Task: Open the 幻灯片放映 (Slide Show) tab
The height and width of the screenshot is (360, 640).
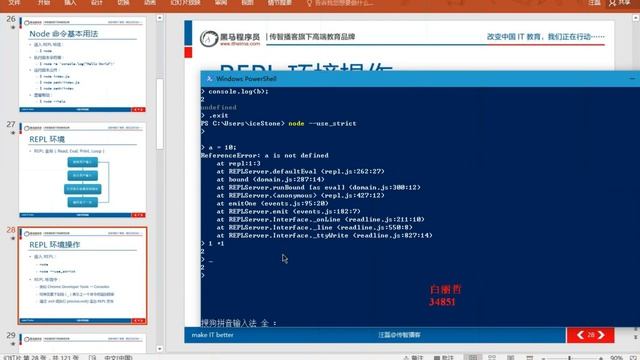Action: [x=186, y=2]
